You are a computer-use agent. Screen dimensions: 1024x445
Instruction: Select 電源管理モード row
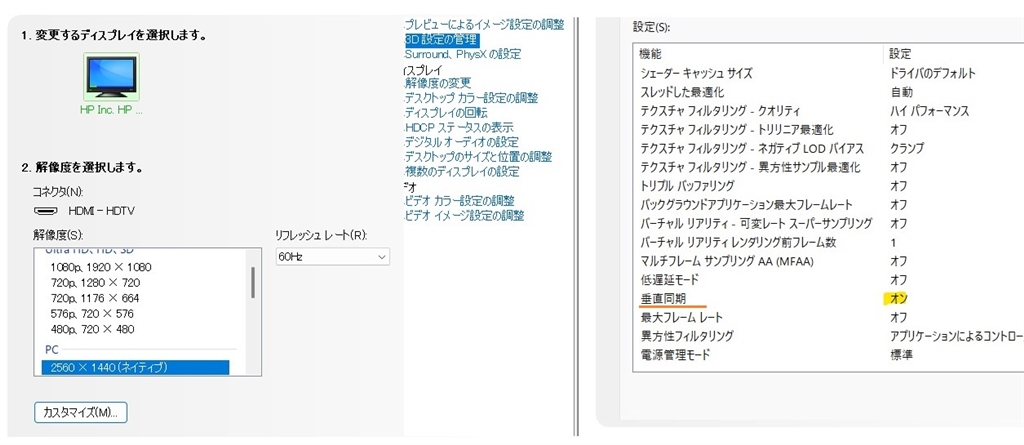829,355
